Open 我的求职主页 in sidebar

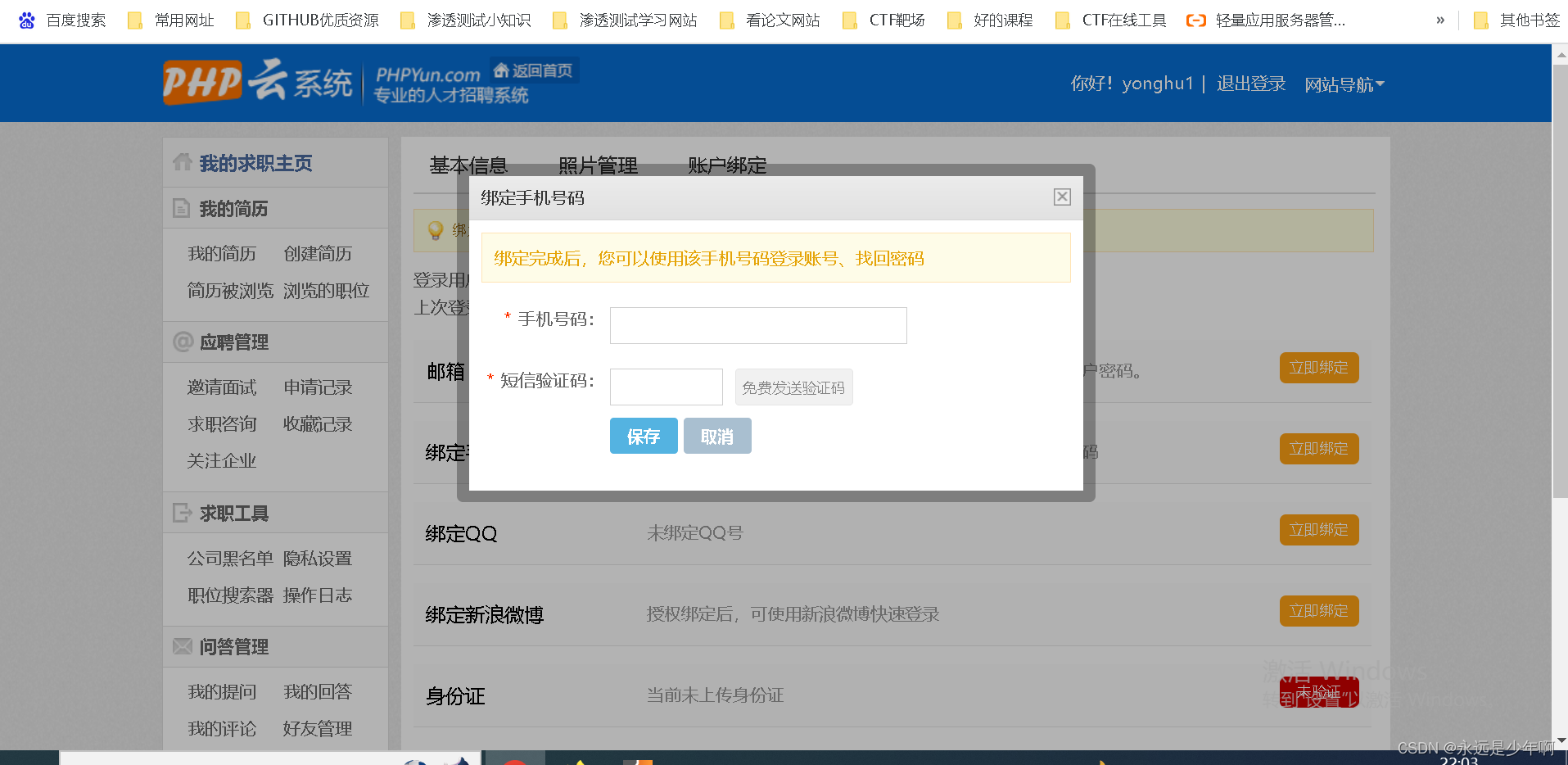[255, 163]
